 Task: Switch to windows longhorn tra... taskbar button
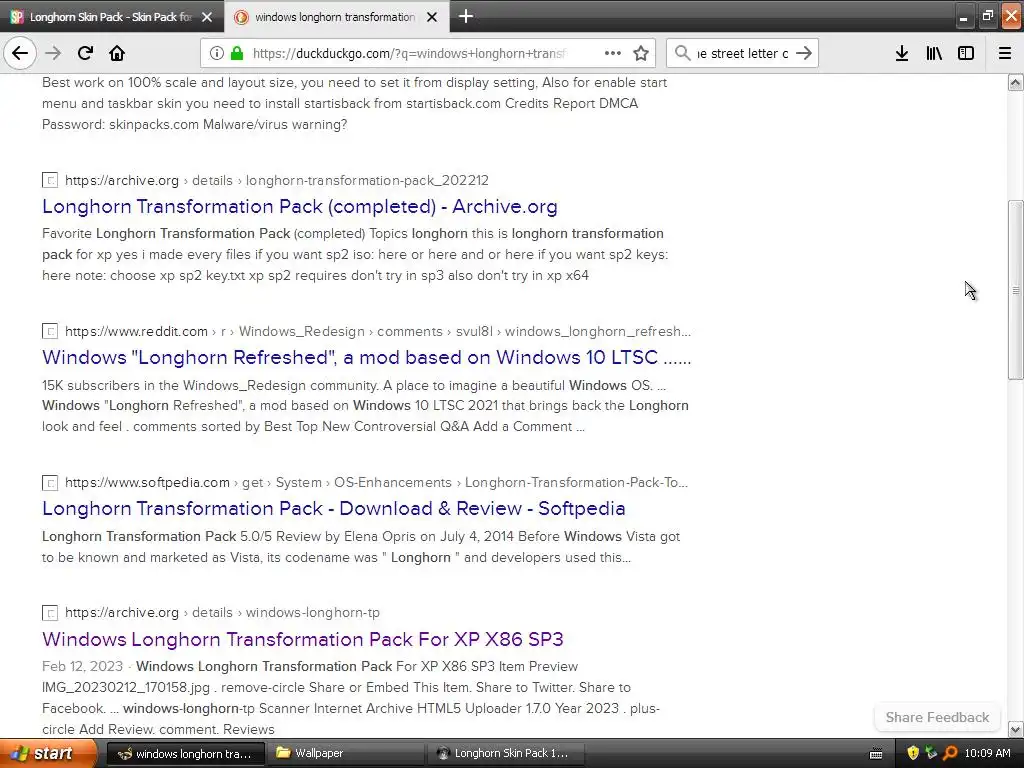[x=185, y=753]
